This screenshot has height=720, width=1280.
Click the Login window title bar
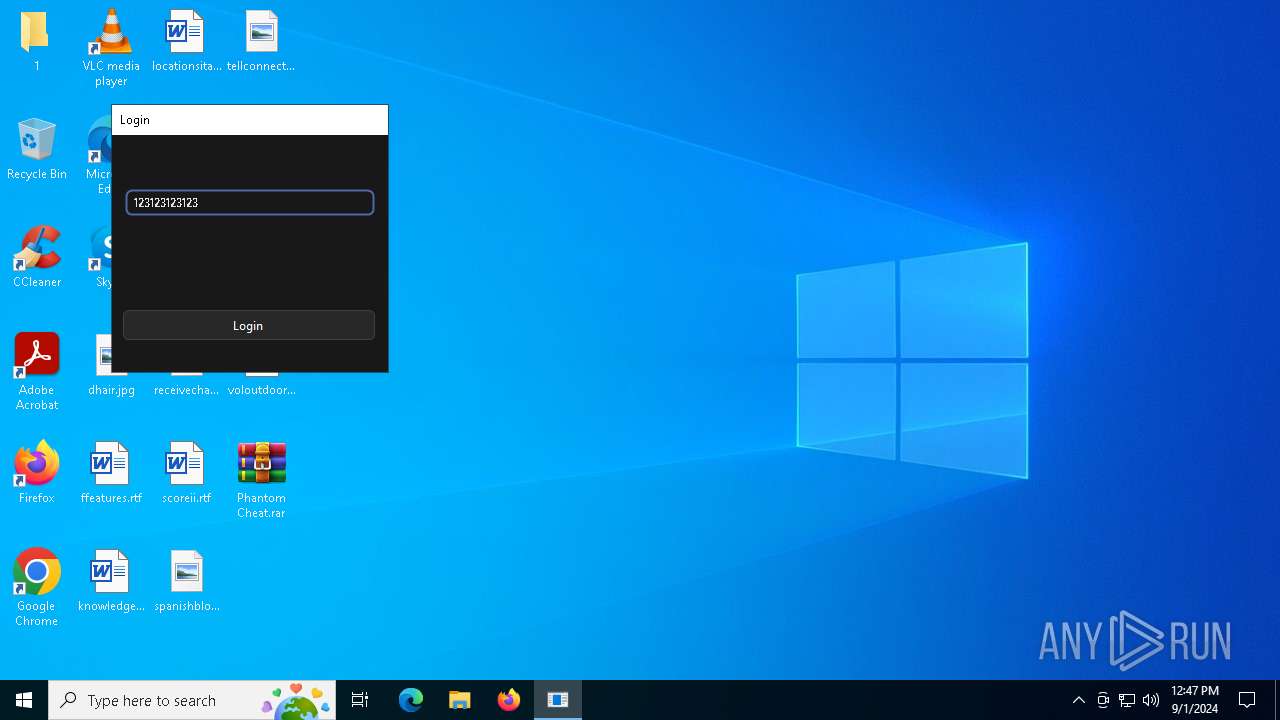pyautogui.click(x=250, y=120)
